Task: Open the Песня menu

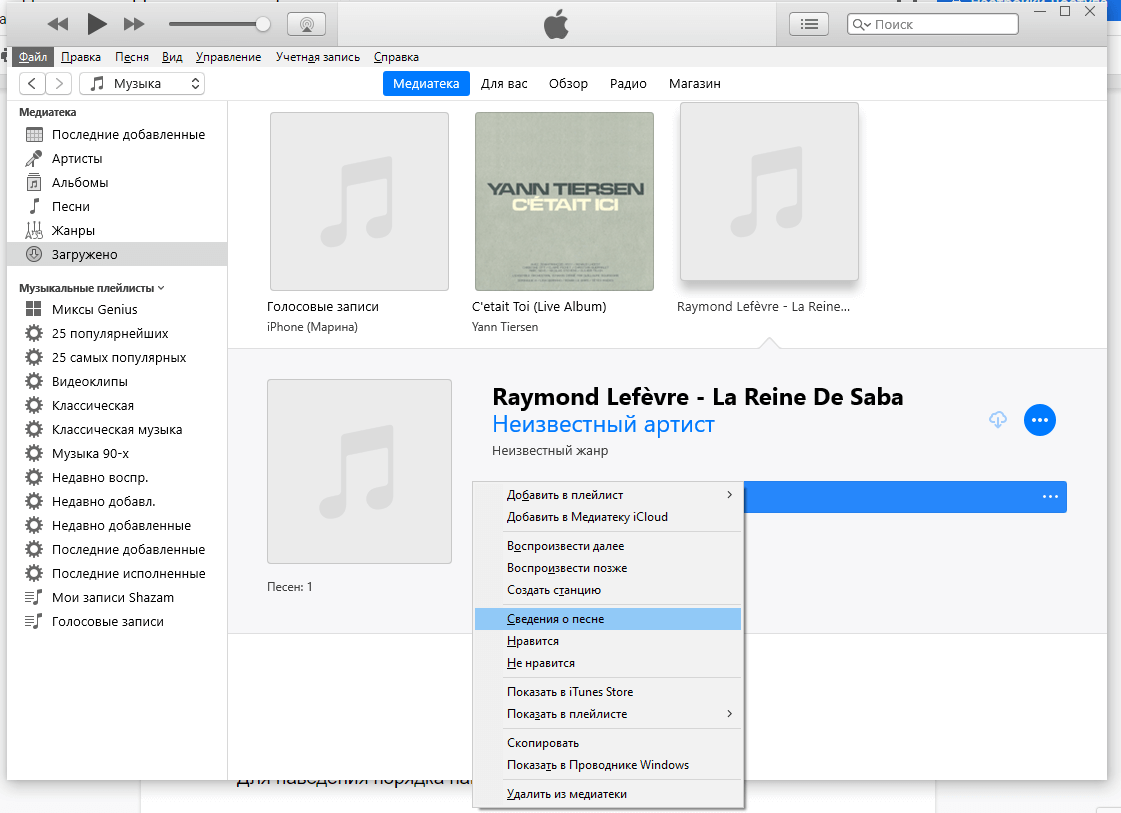Action: pos(132,57)
